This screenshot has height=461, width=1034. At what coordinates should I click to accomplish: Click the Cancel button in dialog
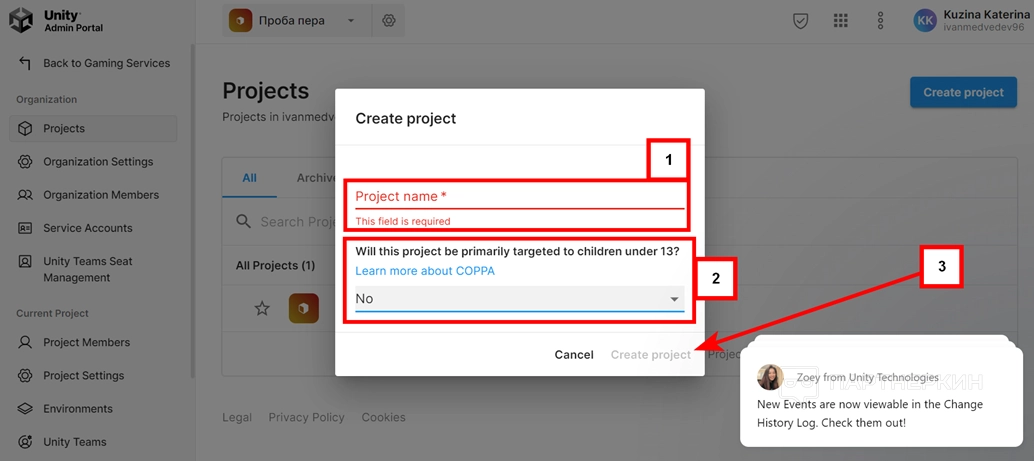(x=574, y=355)
